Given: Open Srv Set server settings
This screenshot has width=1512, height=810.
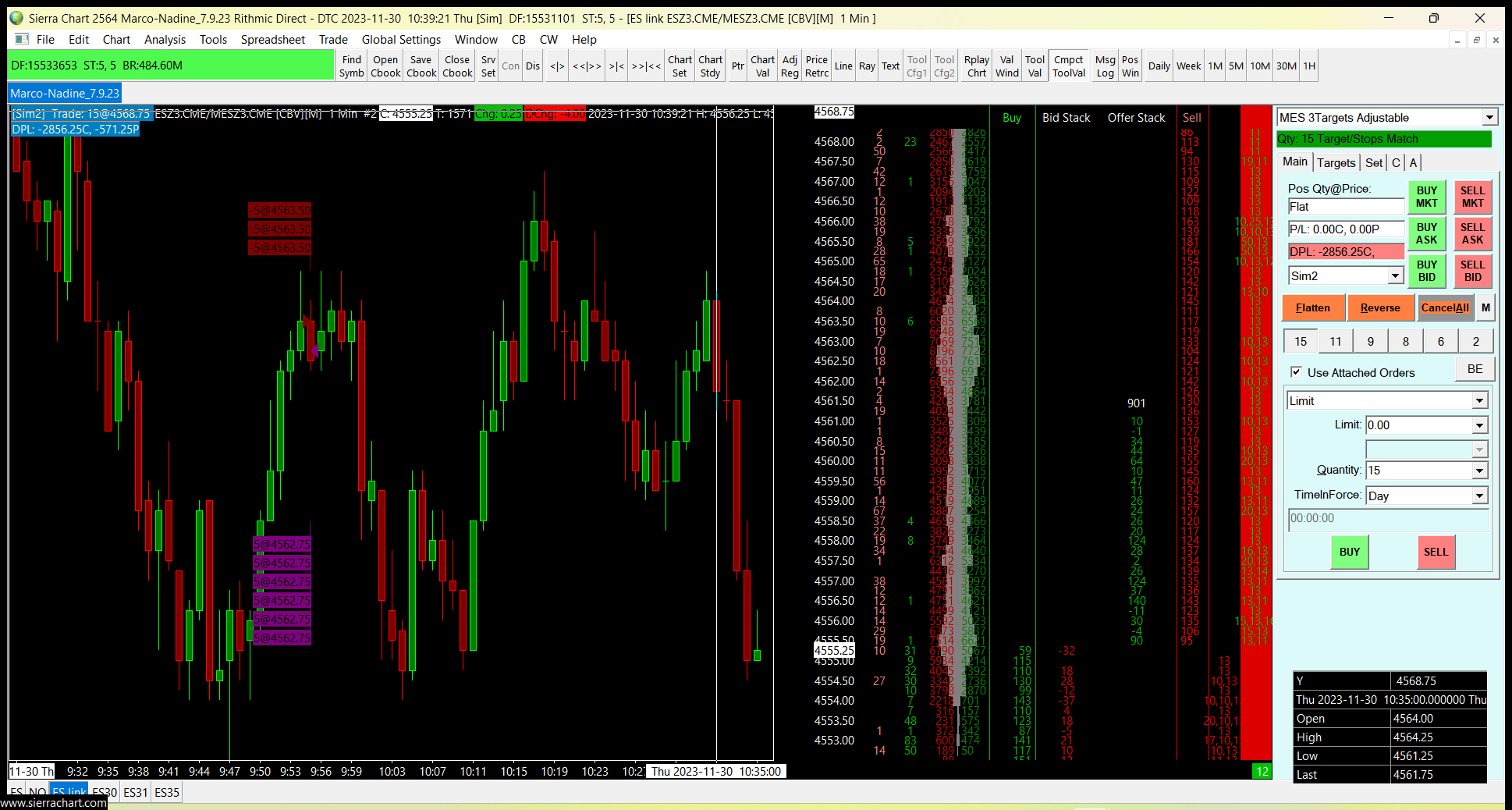Looking at the screenshot, I should pyautogui.click(x=488, y=66).
